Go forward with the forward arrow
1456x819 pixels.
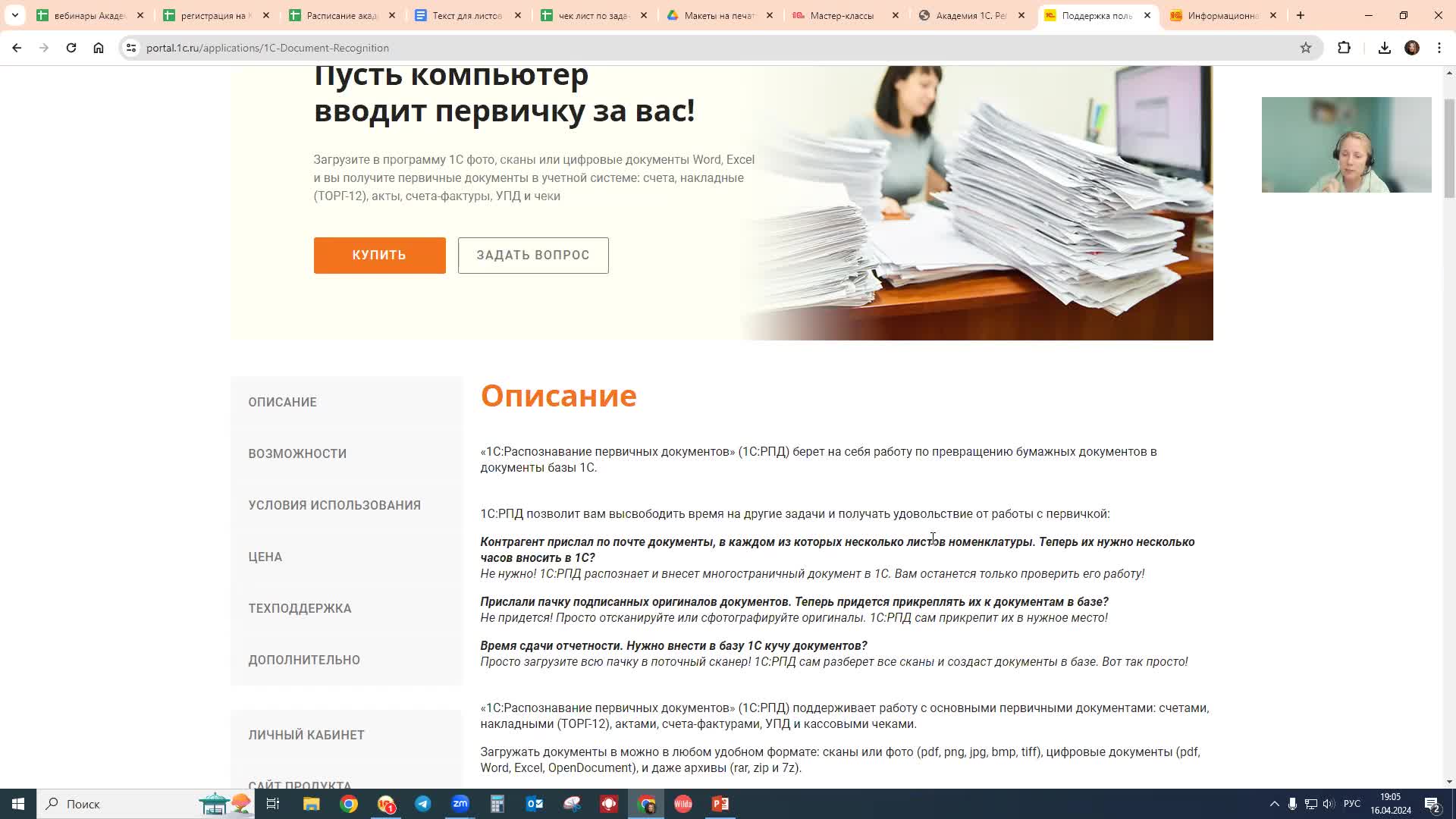[x=44, y=48]
